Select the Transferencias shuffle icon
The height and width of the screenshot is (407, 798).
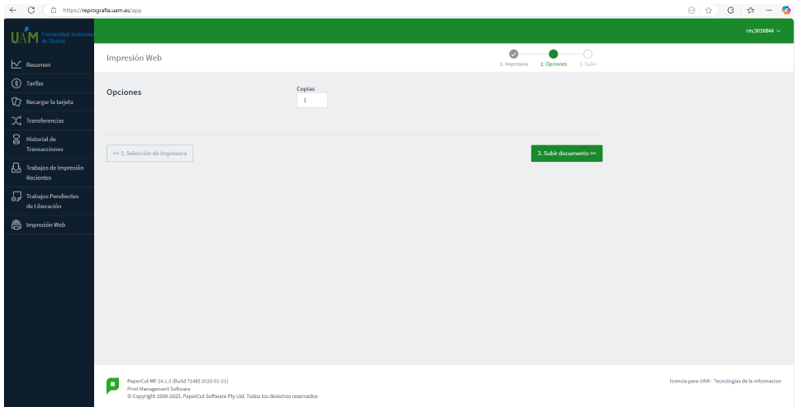click(16, 121)
